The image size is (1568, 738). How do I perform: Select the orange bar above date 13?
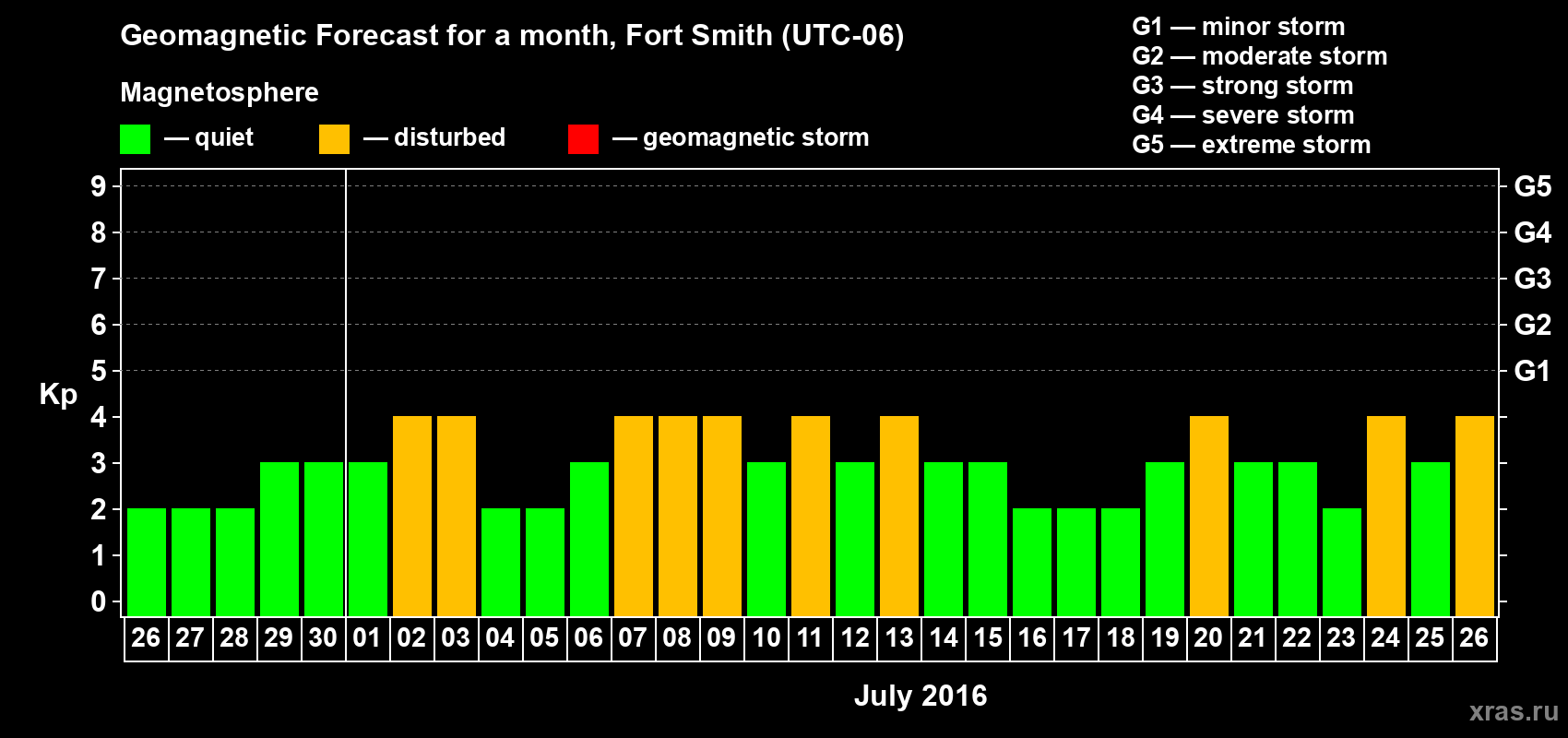(899, 516)
